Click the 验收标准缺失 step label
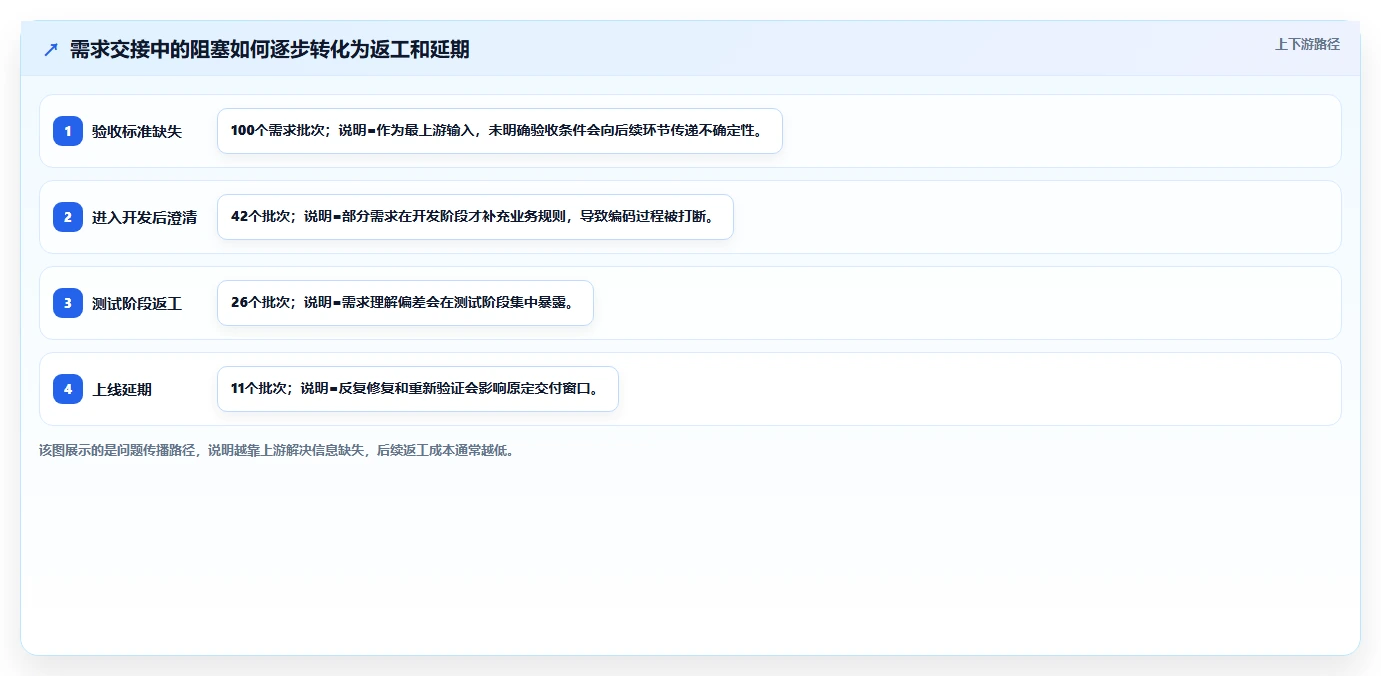 (137, 131)
